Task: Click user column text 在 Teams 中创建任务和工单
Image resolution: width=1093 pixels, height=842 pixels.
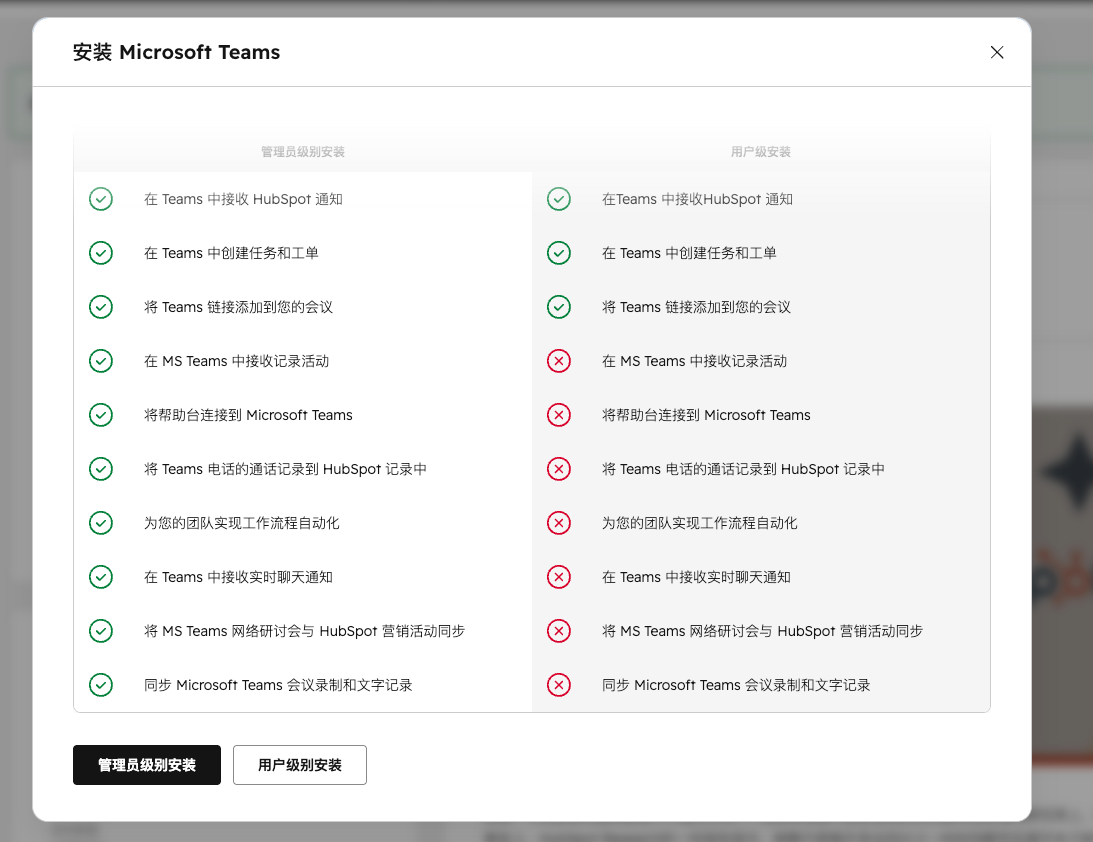Action: tap(689, 253)
